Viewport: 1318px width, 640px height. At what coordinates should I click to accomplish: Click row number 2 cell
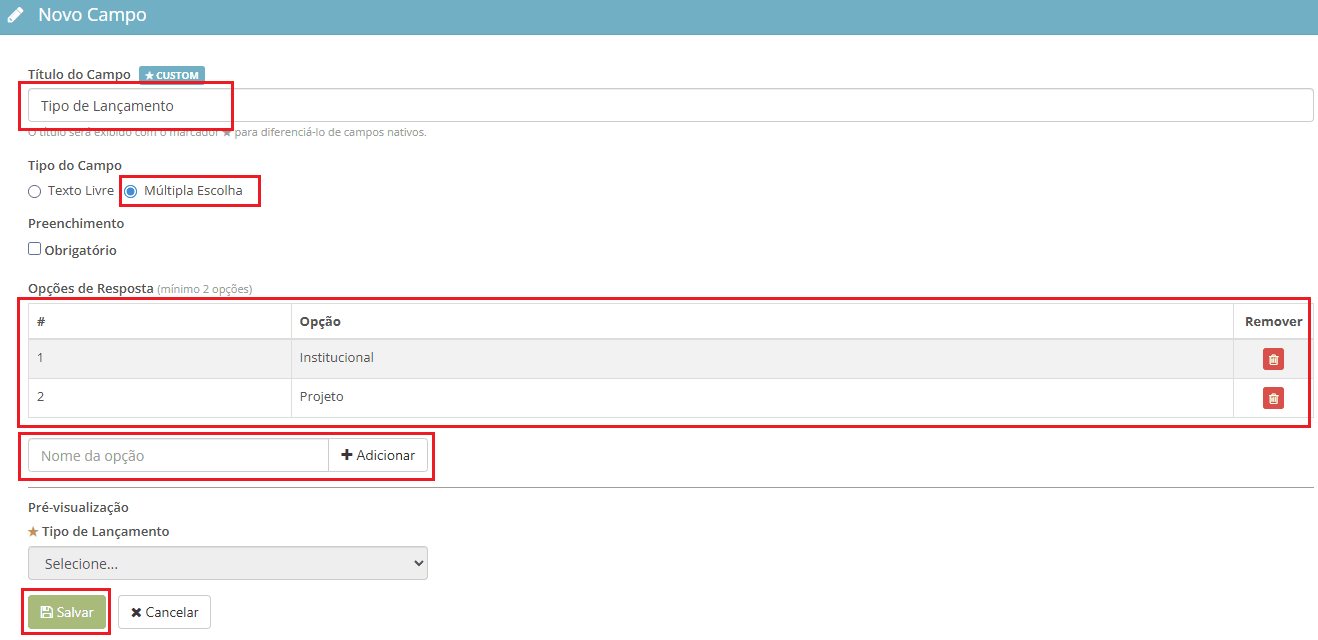(x=160, y=397)
